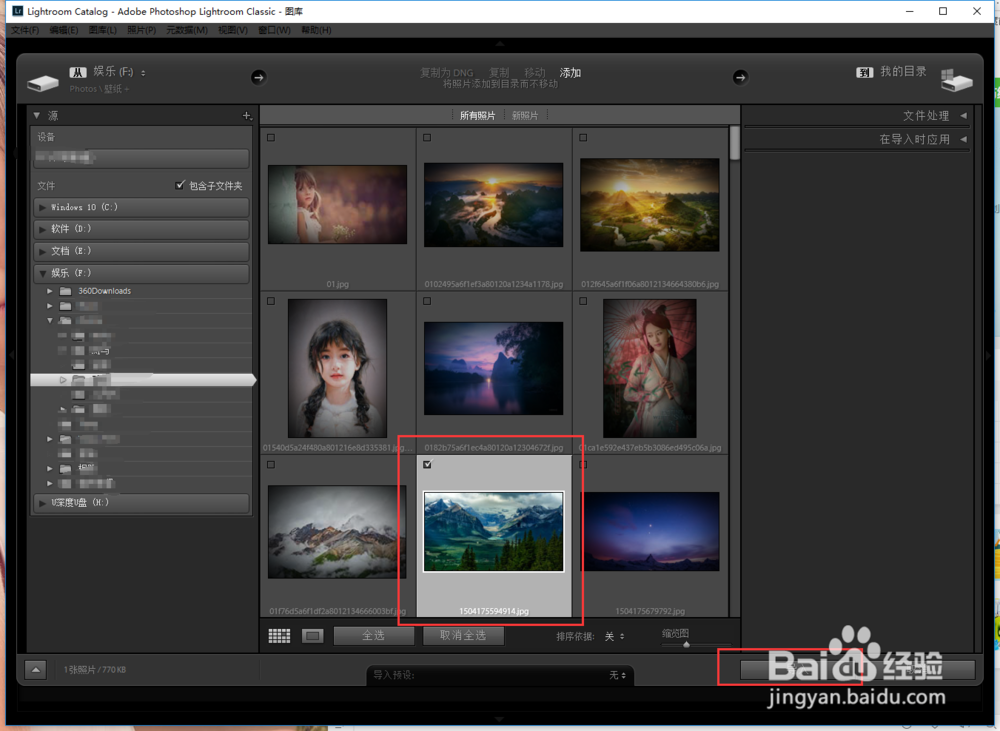Check the 01.jpg thumbnail checkbox
This screenshot has width=1000, height=731.
[x=271, y=138]
